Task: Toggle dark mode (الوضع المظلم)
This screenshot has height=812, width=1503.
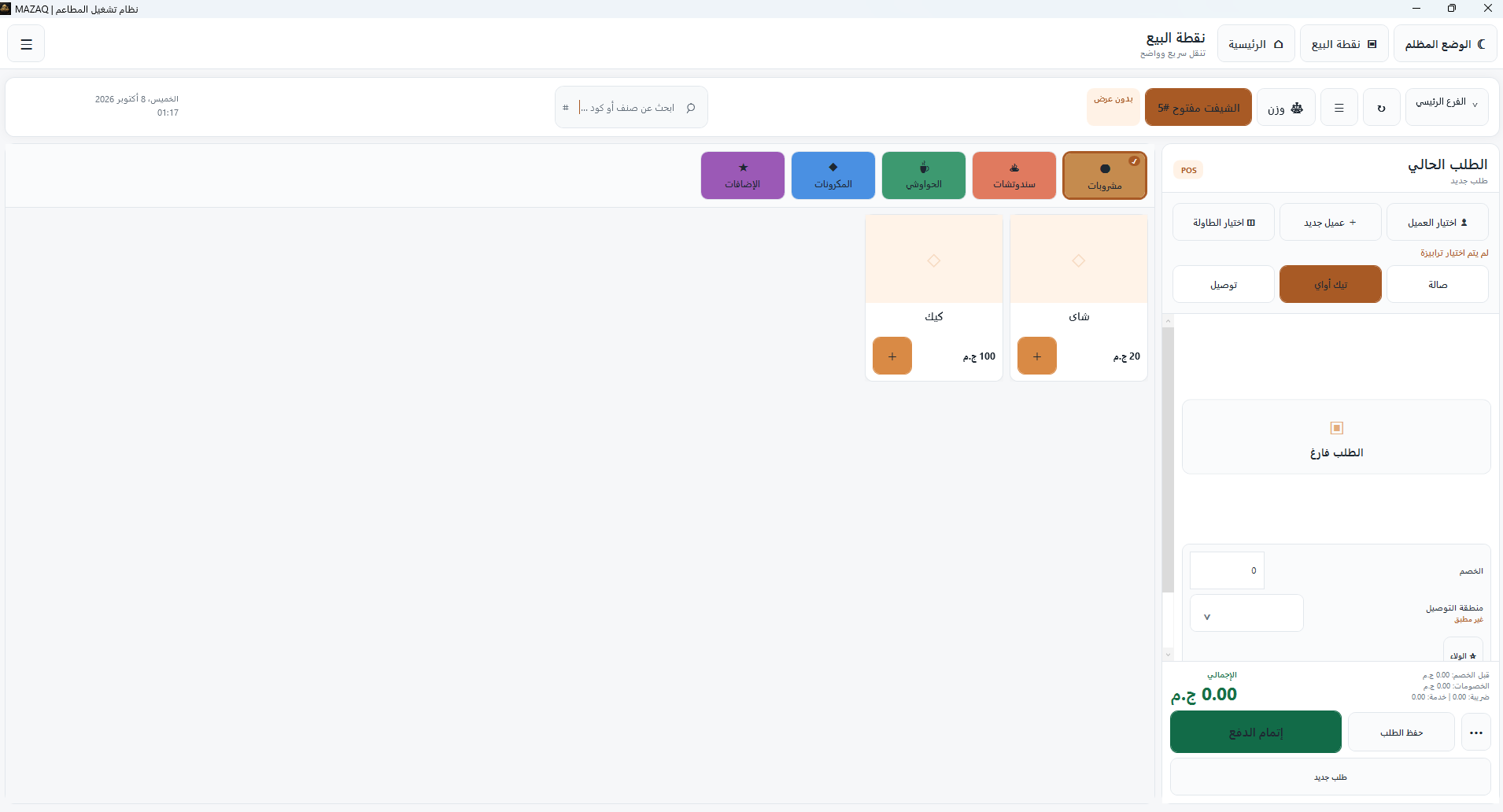Action: pos(1445,44)
